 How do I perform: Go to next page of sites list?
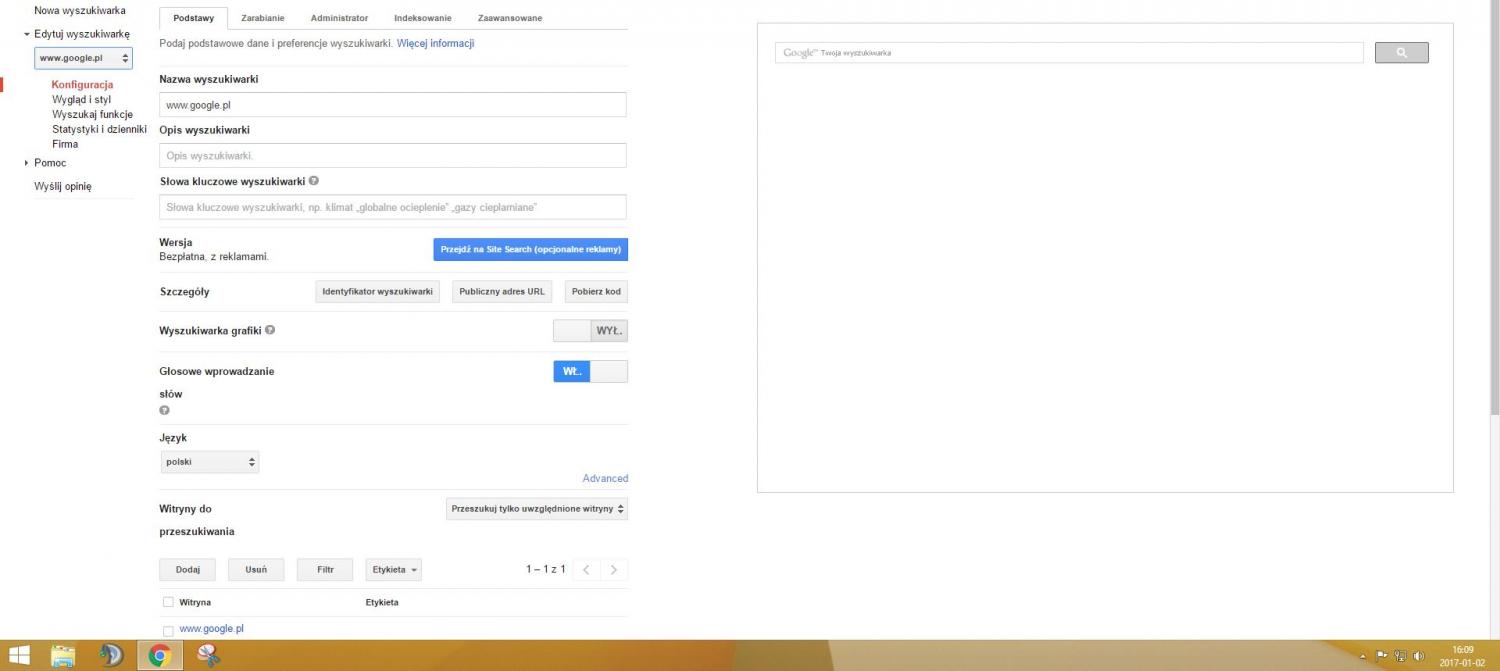pyautogui.click(x=613, y=570)
